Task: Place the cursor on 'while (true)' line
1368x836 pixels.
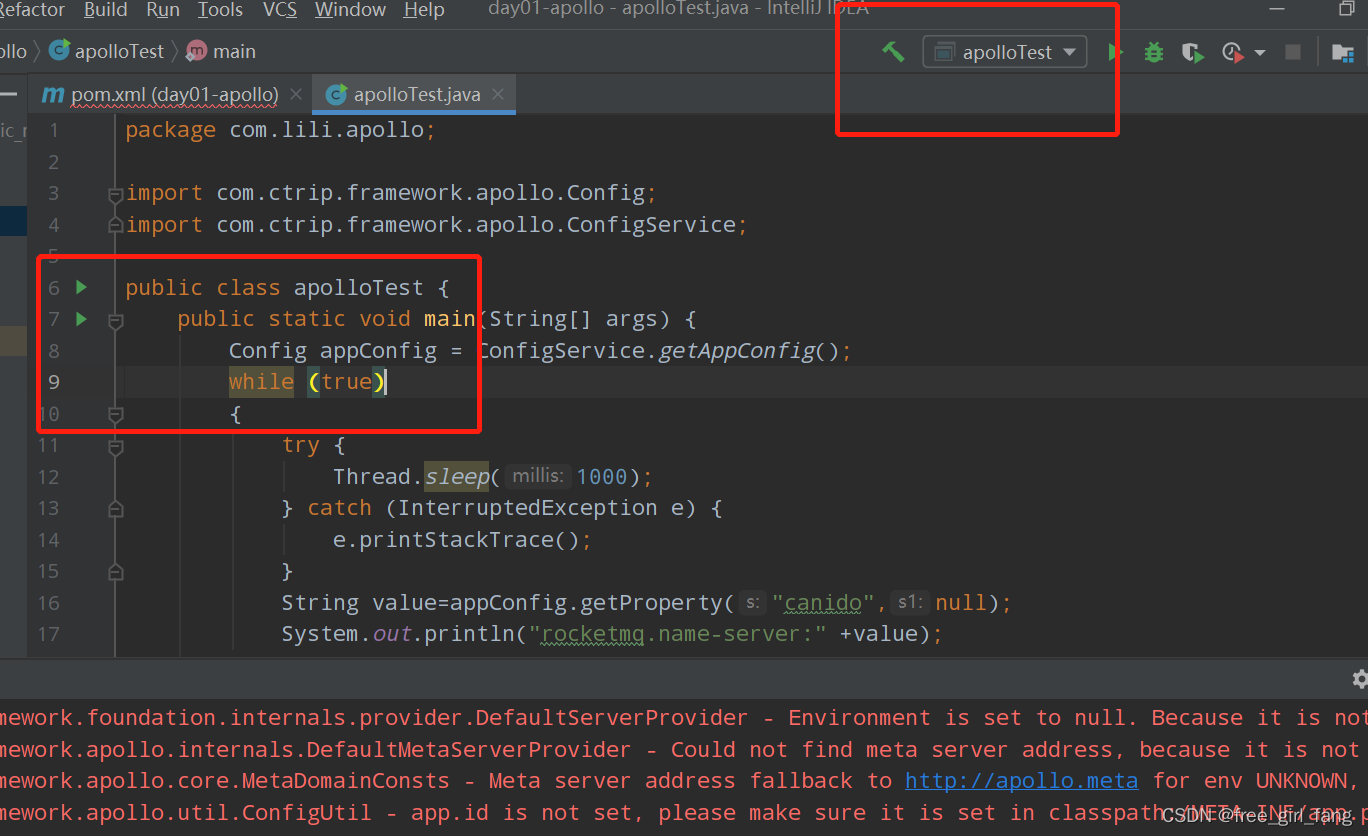Action: coord(307,382)
